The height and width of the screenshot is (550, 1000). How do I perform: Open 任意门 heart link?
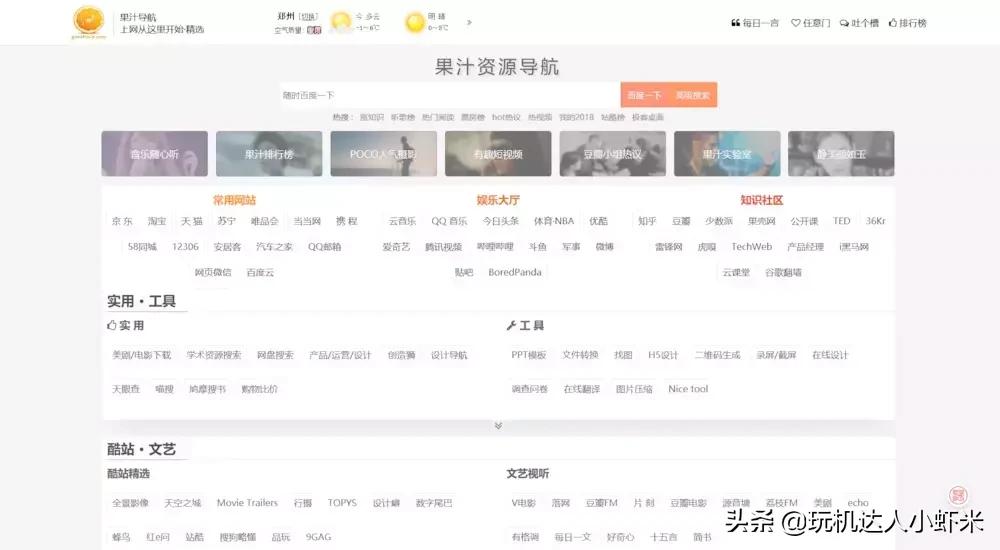point(811,23)
